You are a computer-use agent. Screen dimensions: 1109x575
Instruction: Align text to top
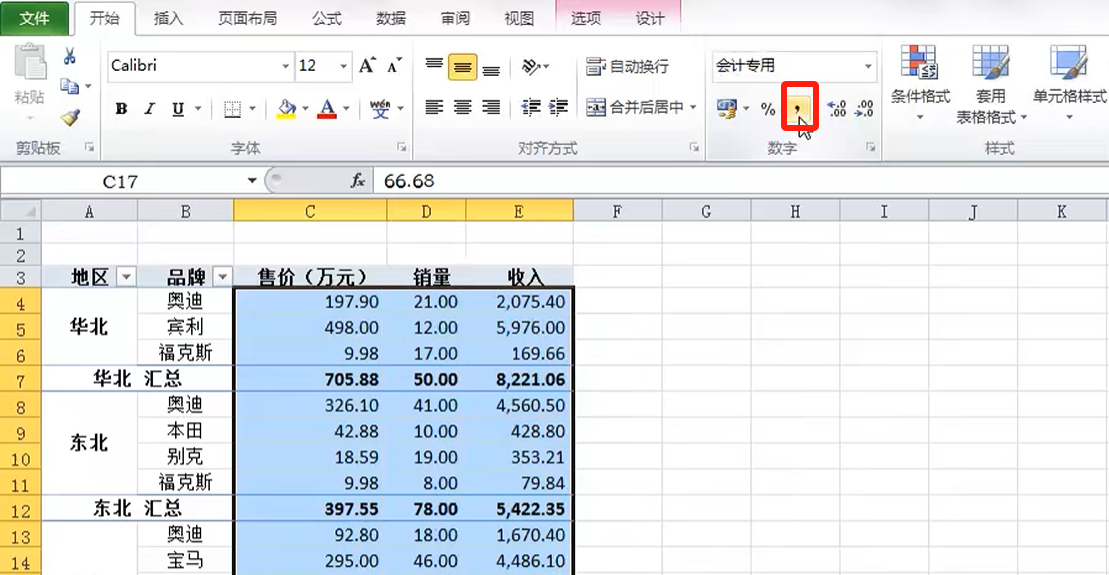pos(434,66)
